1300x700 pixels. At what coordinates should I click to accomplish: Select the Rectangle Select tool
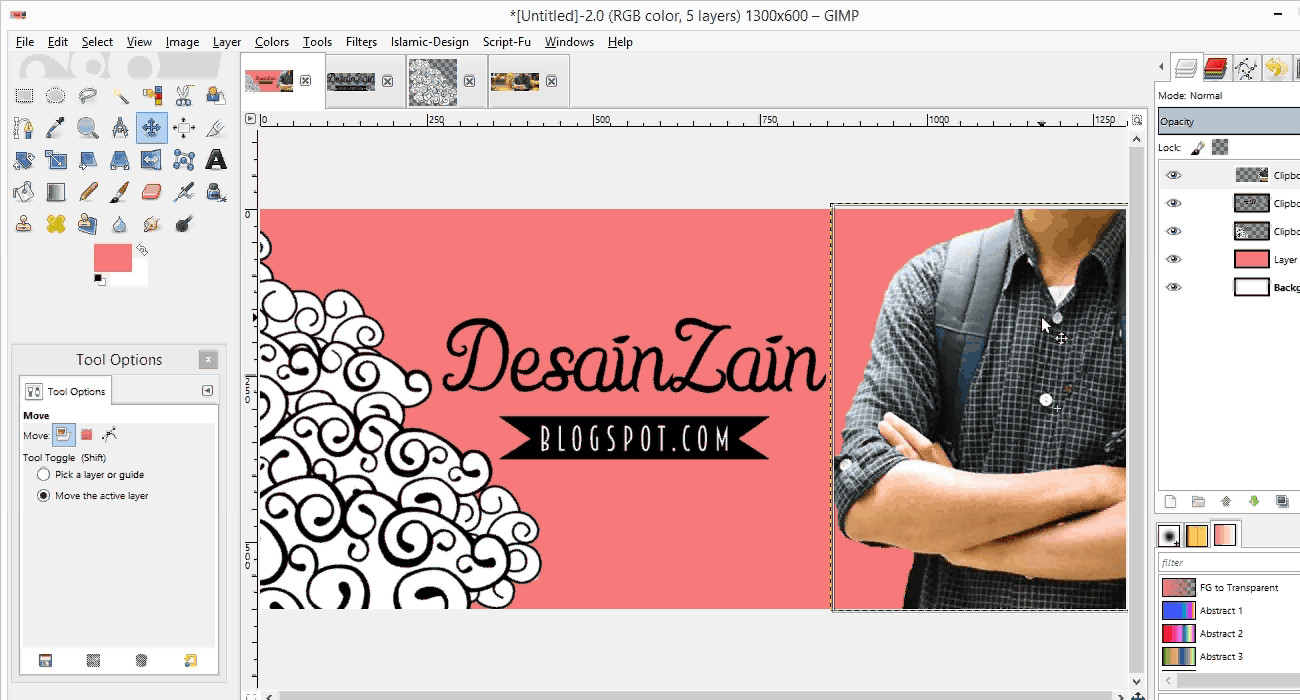(x=24, y=96)
